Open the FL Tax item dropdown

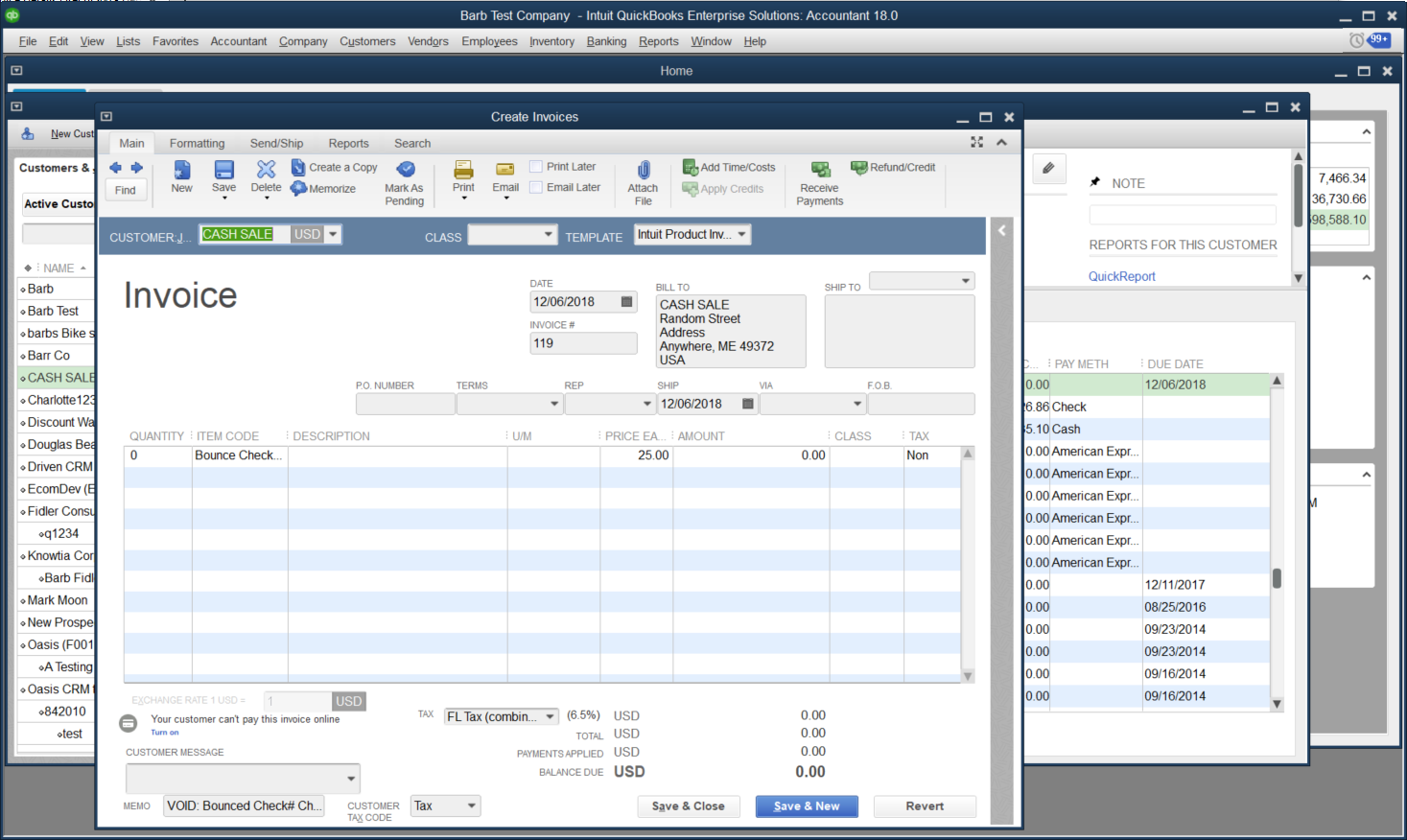[551, 716]
